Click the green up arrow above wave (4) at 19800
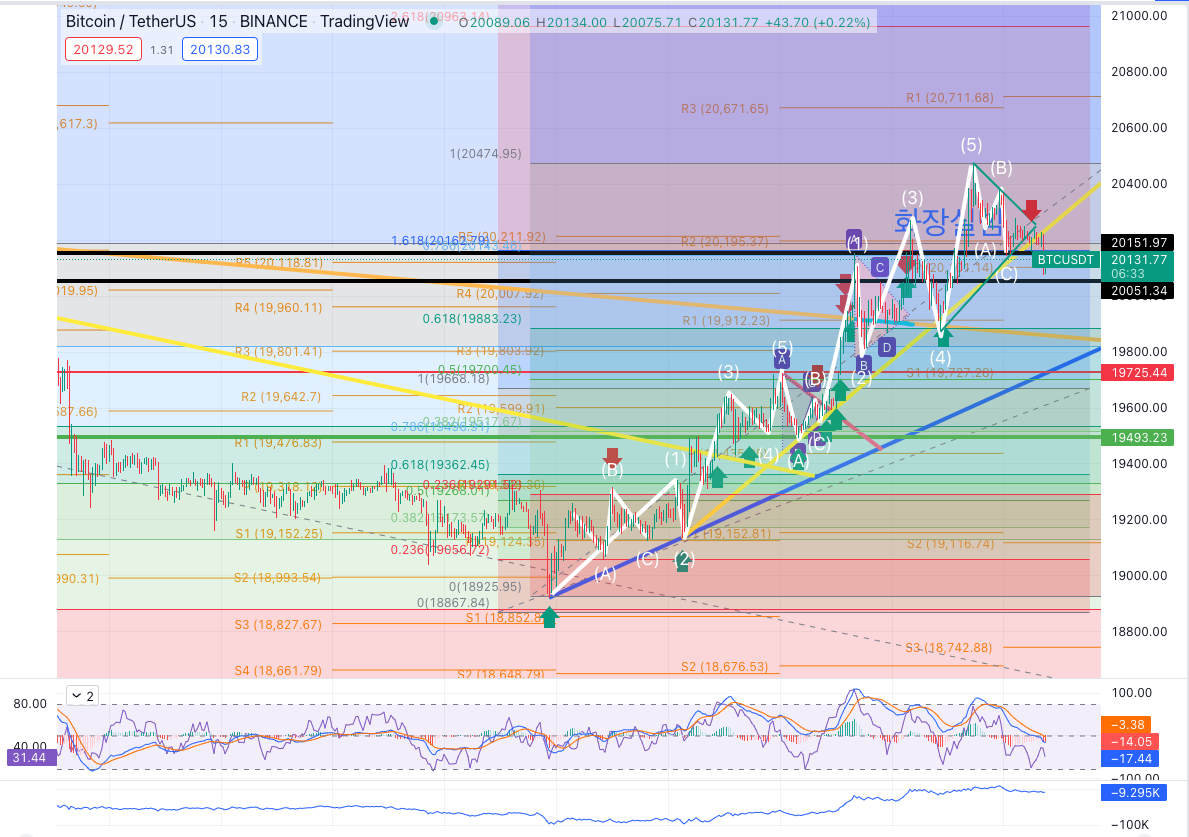 pyautogui.click(x=943, y=335)
